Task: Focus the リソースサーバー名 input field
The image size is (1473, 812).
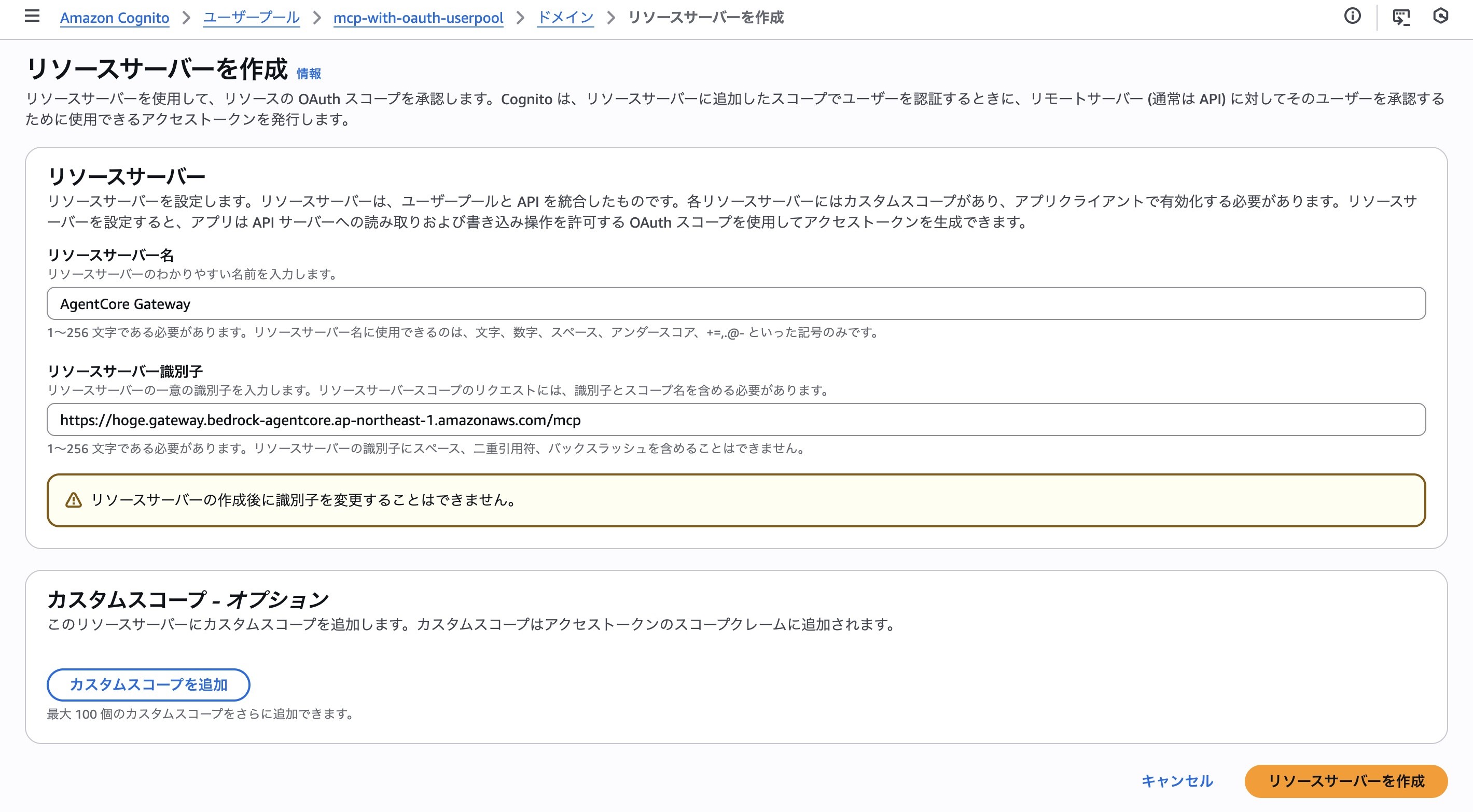Action: click(735, 304)
